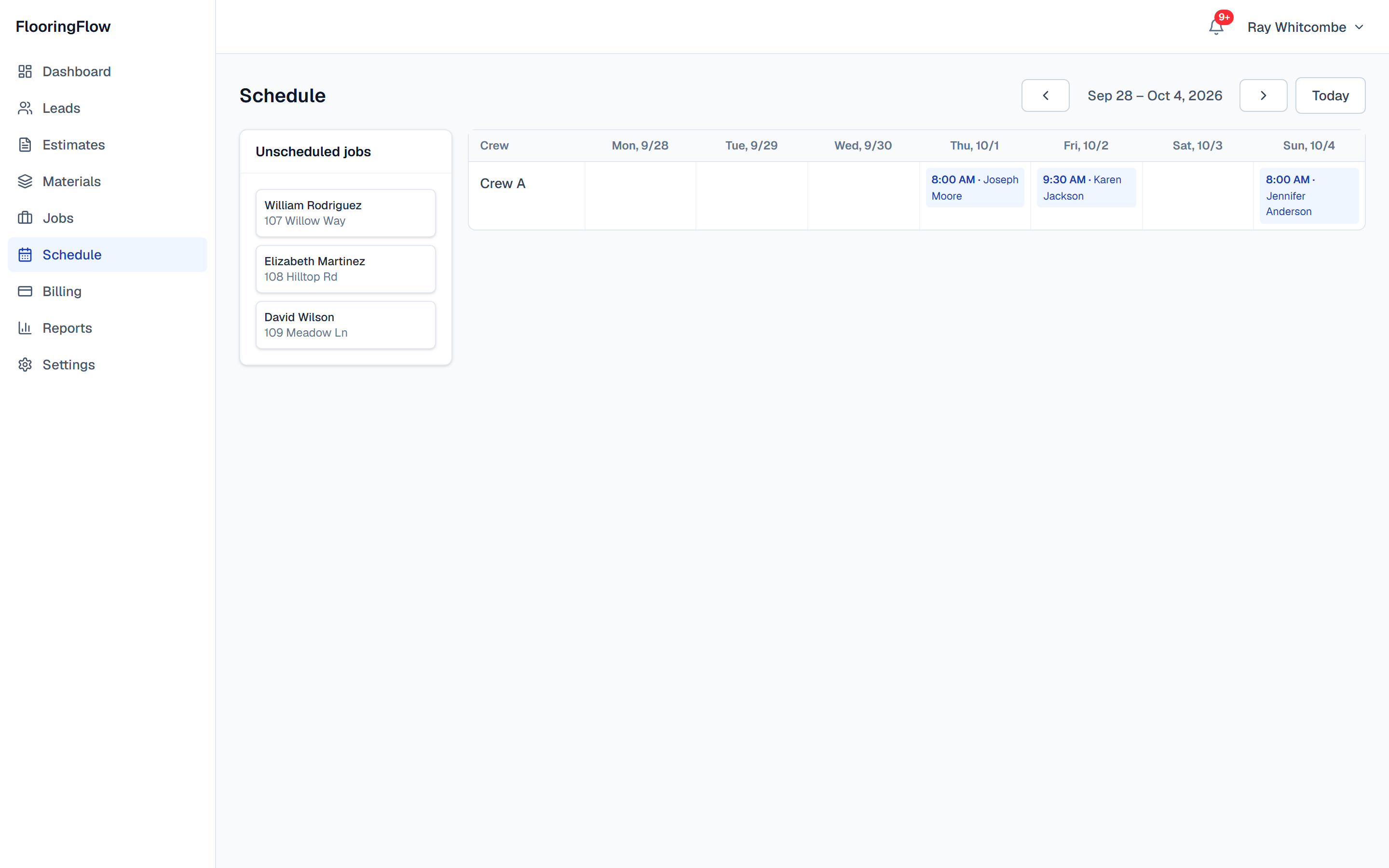Expand the Ray Whitcombe user menu
1389x868 pixels.
coord(1305,27)
